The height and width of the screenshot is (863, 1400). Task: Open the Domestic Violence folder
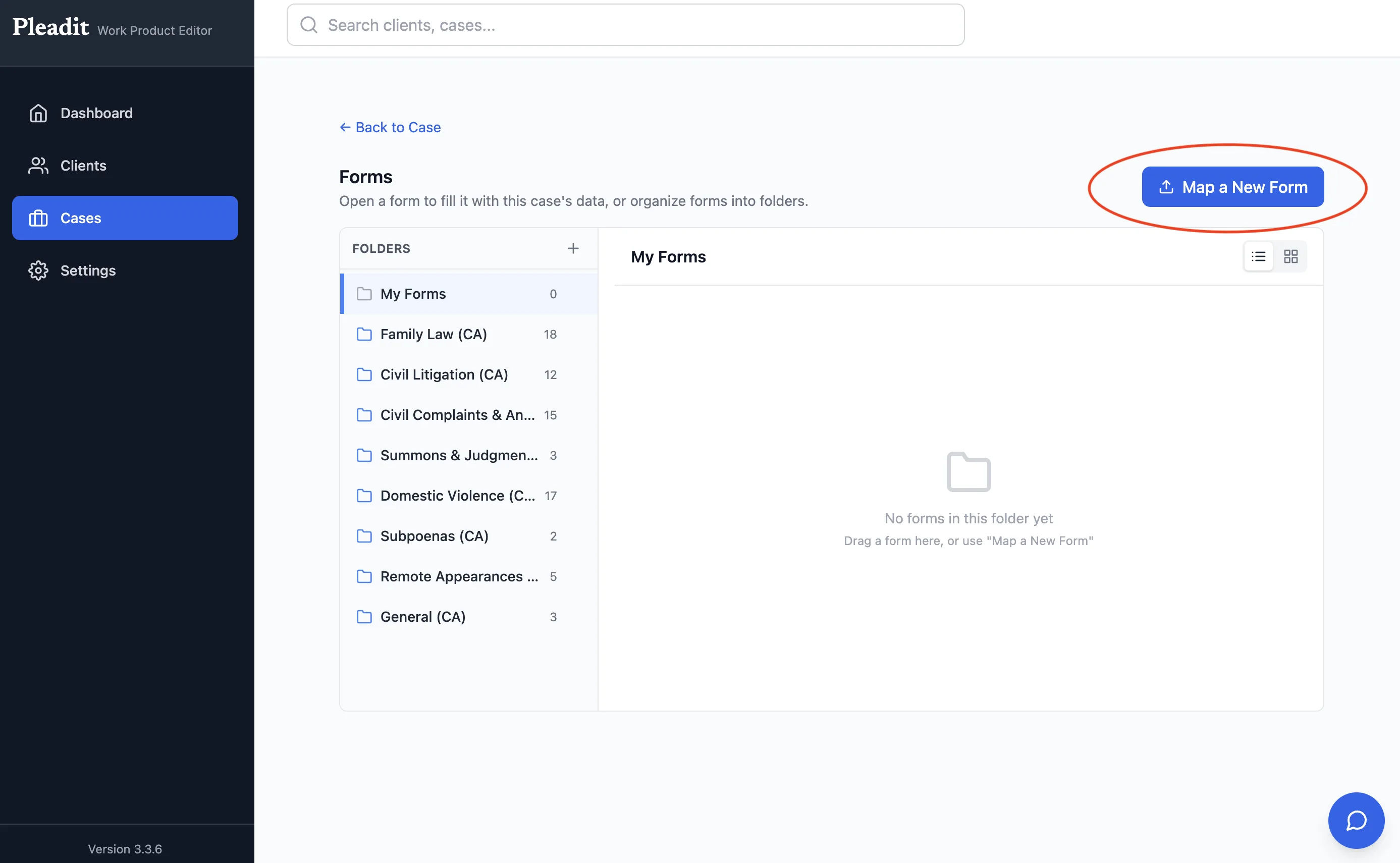tap(469, 496)
